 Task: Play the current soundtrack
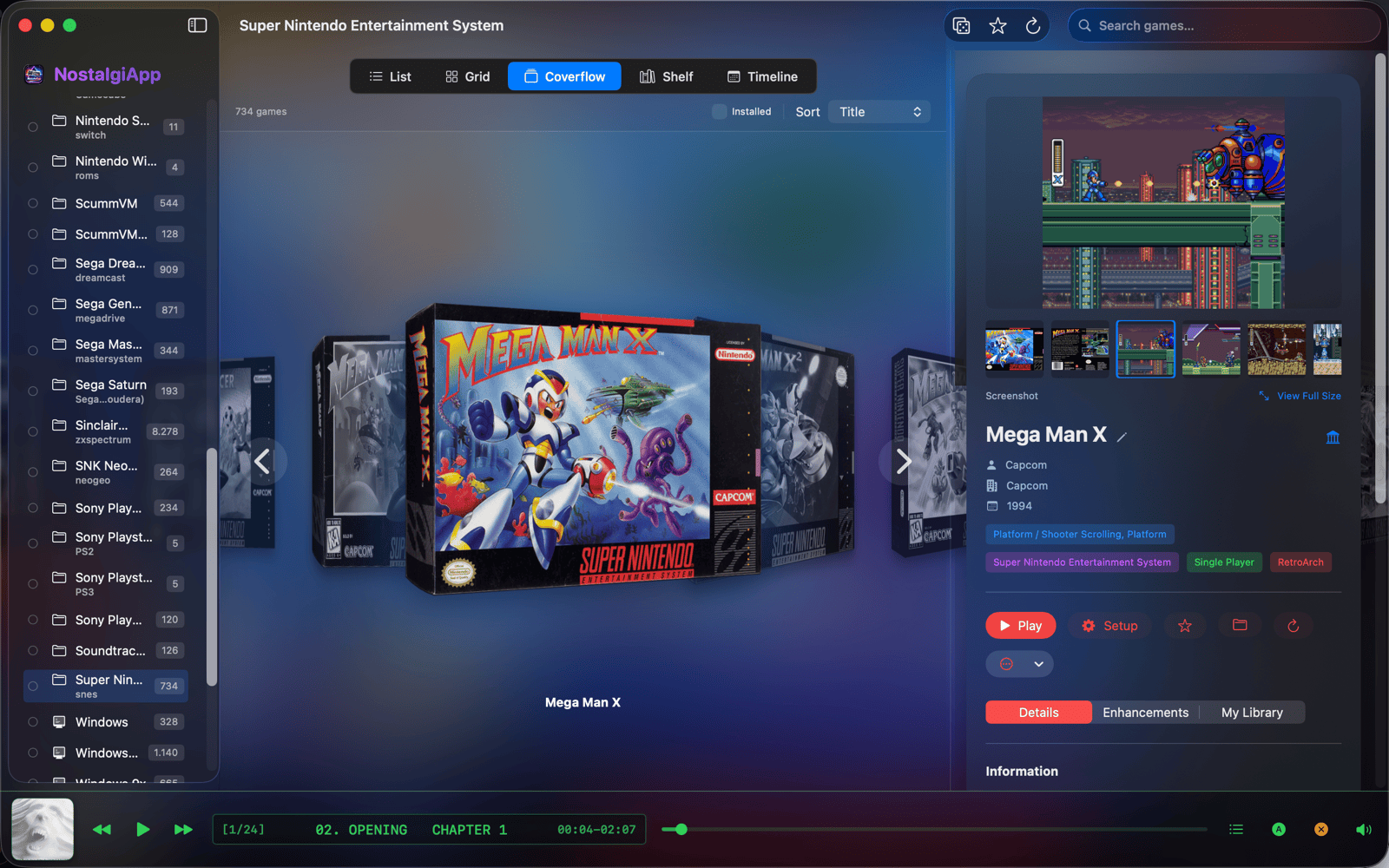pos(143,830)
